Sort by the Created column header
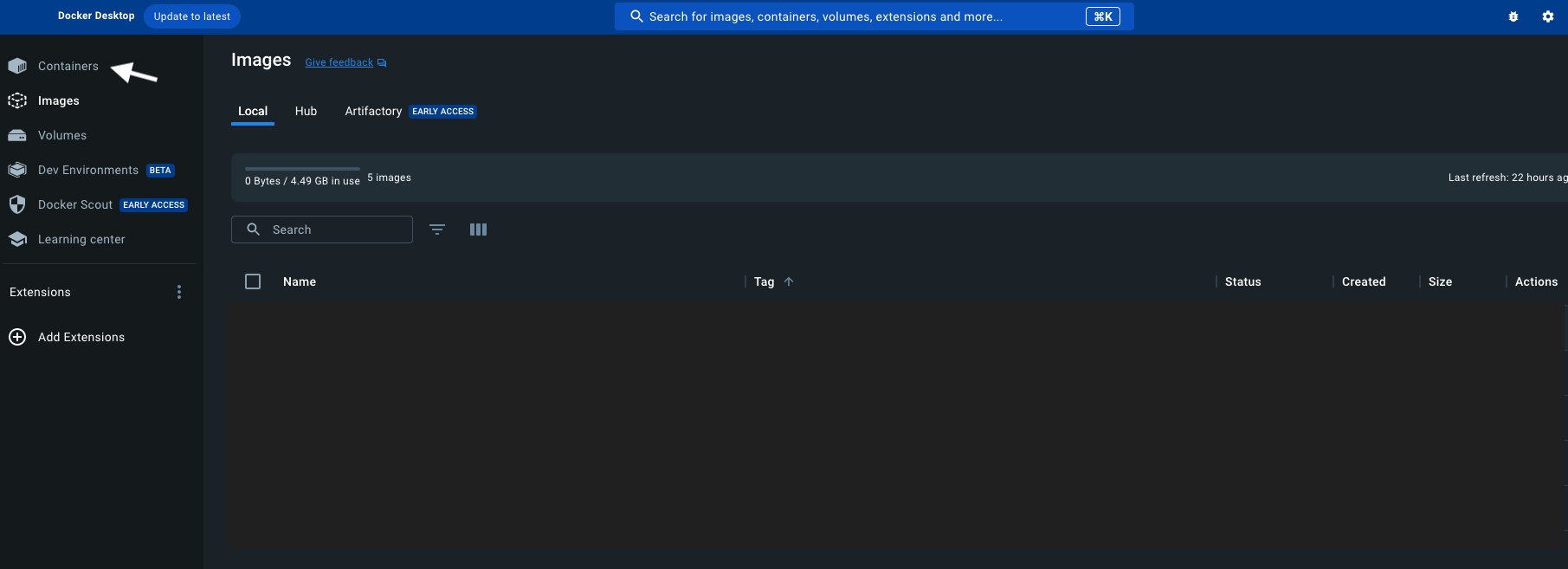The width and height of the screenshot is (1568, 569). pyautogui.click(x=1364, y=282)
